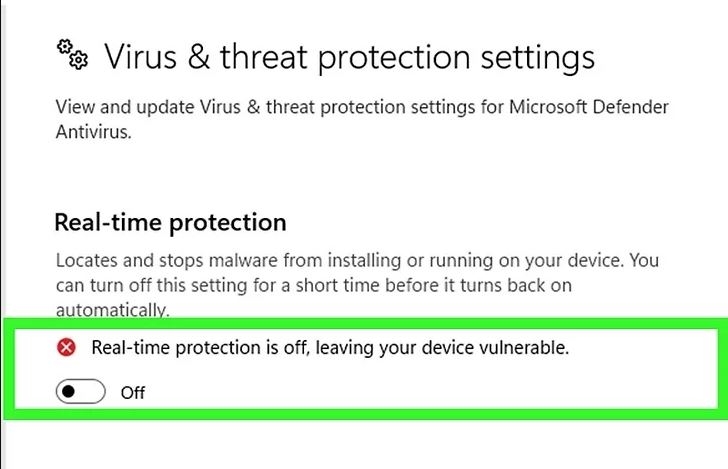The height and width of the screenshot is (469, 728).
Task: Select the Virus & threat protection settings title
Action: [349, 58]
